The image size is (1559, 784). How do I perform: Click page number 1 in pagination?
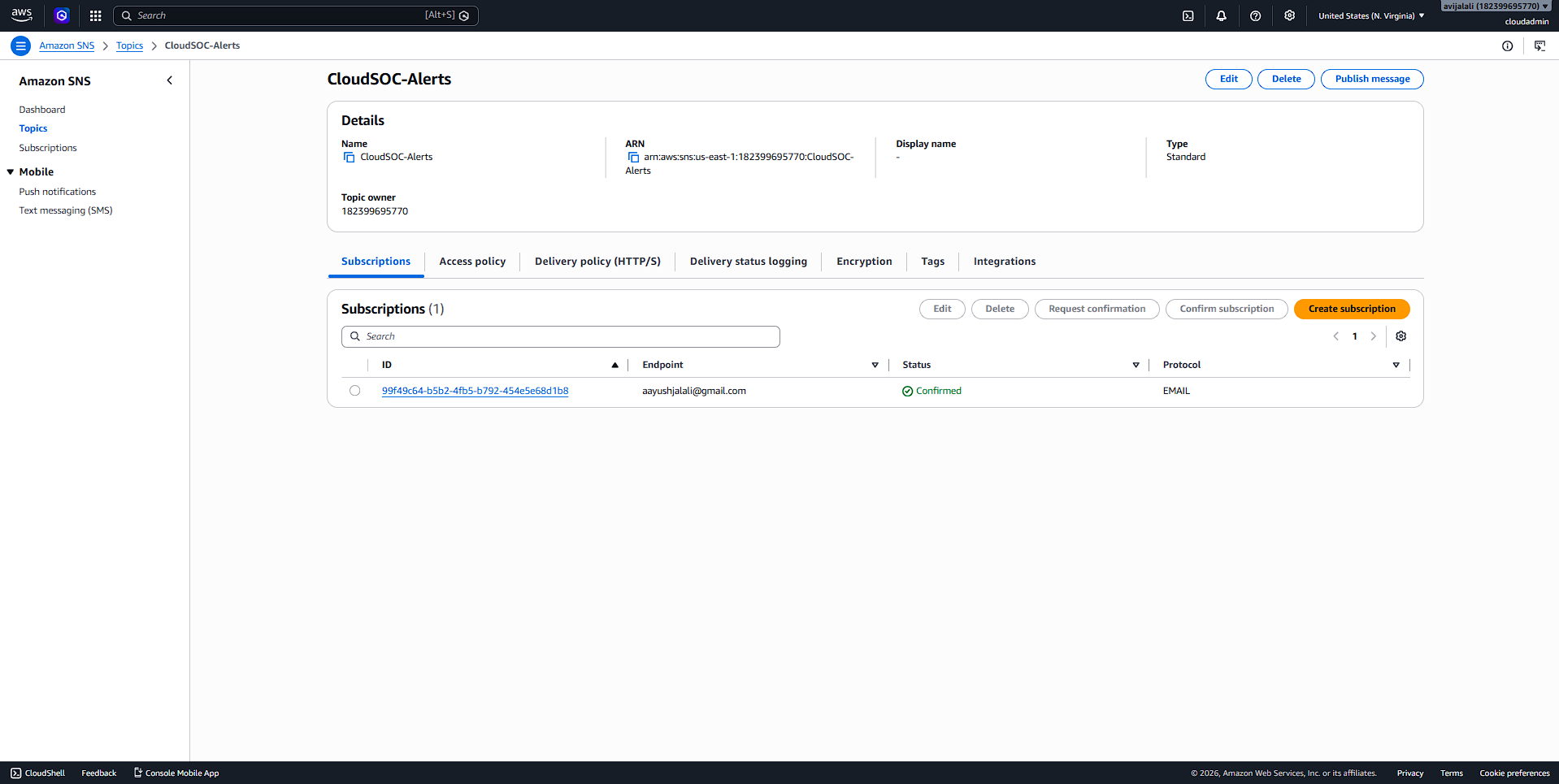(1355, 336)
